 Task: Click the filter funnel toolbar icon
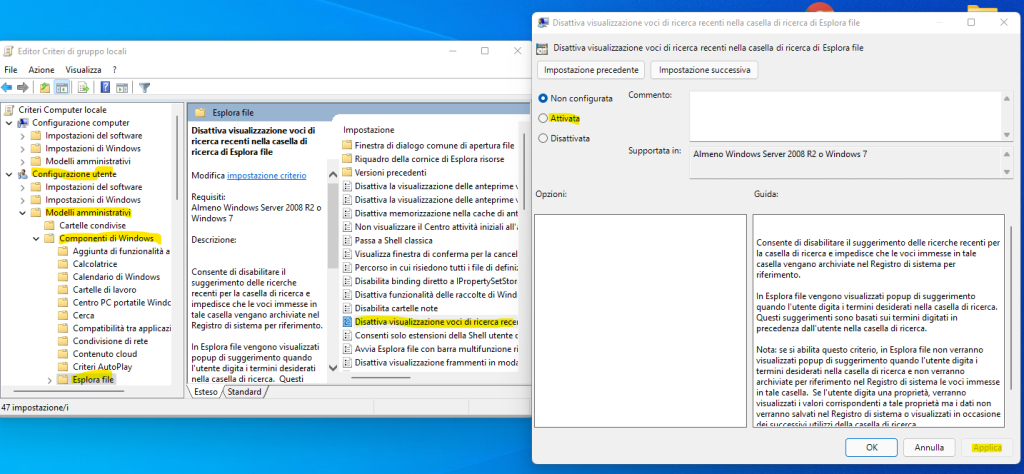pyautogui.click(x=144, y=88)
